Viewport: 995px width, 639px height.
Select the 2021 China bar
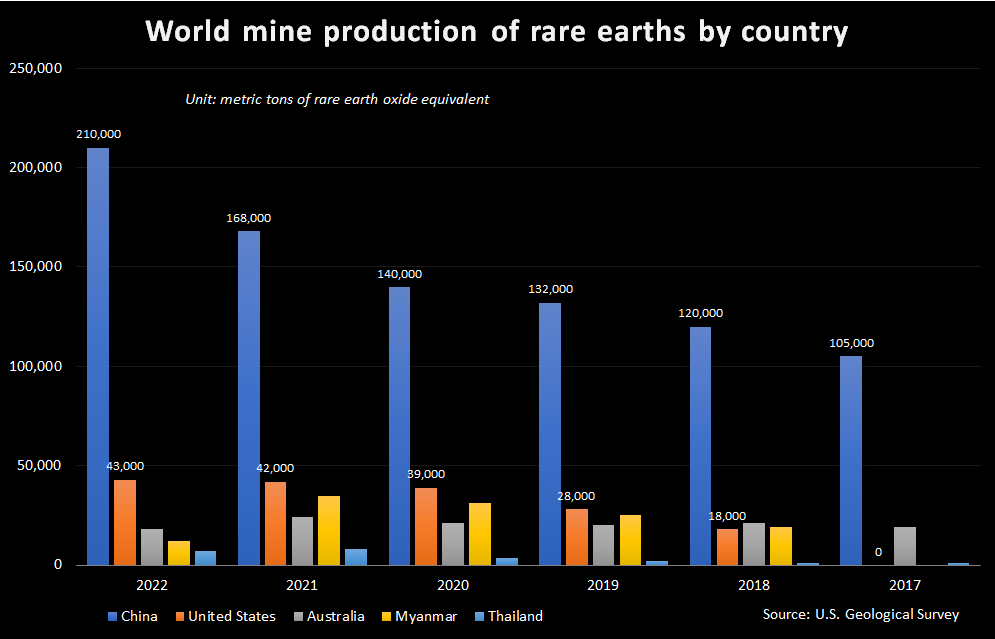[249, 398]
